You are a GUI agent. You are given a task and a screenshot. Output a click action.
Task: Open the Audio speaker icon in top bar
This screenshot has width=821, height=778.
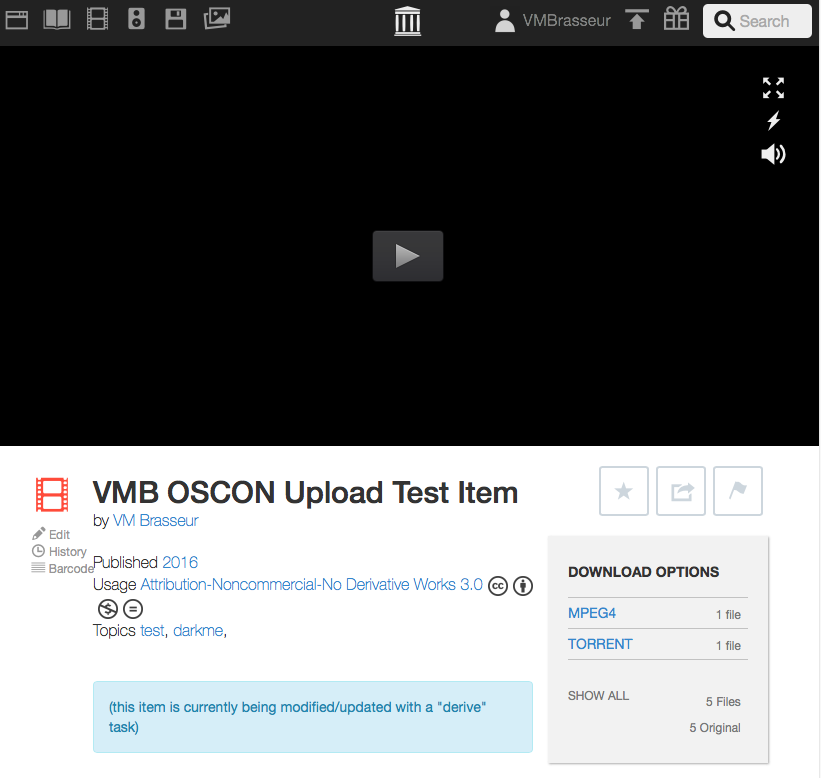[x=136, y=19]
